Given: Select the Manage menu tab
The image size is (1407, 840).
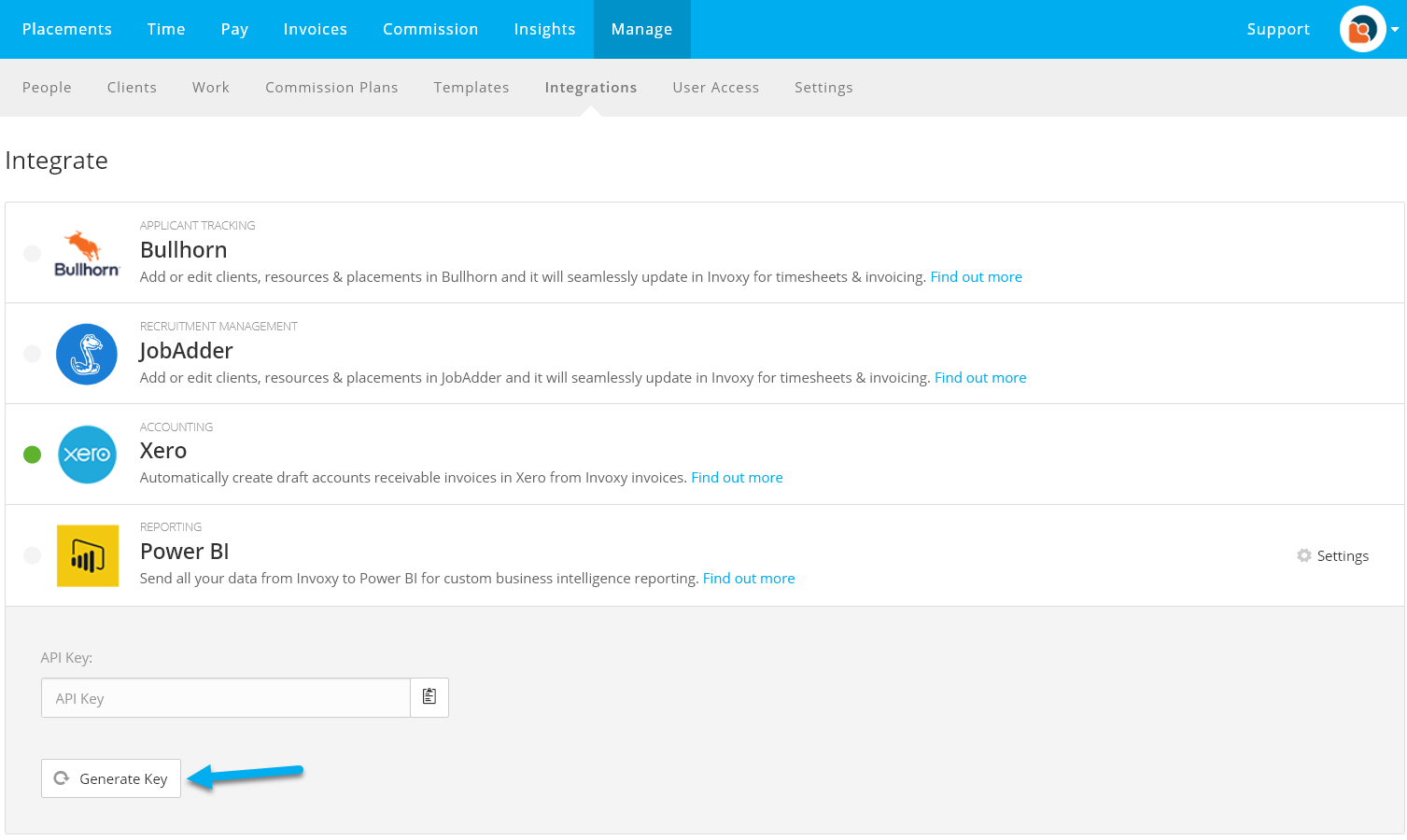Looking at the screenshot, I should 642,29.
